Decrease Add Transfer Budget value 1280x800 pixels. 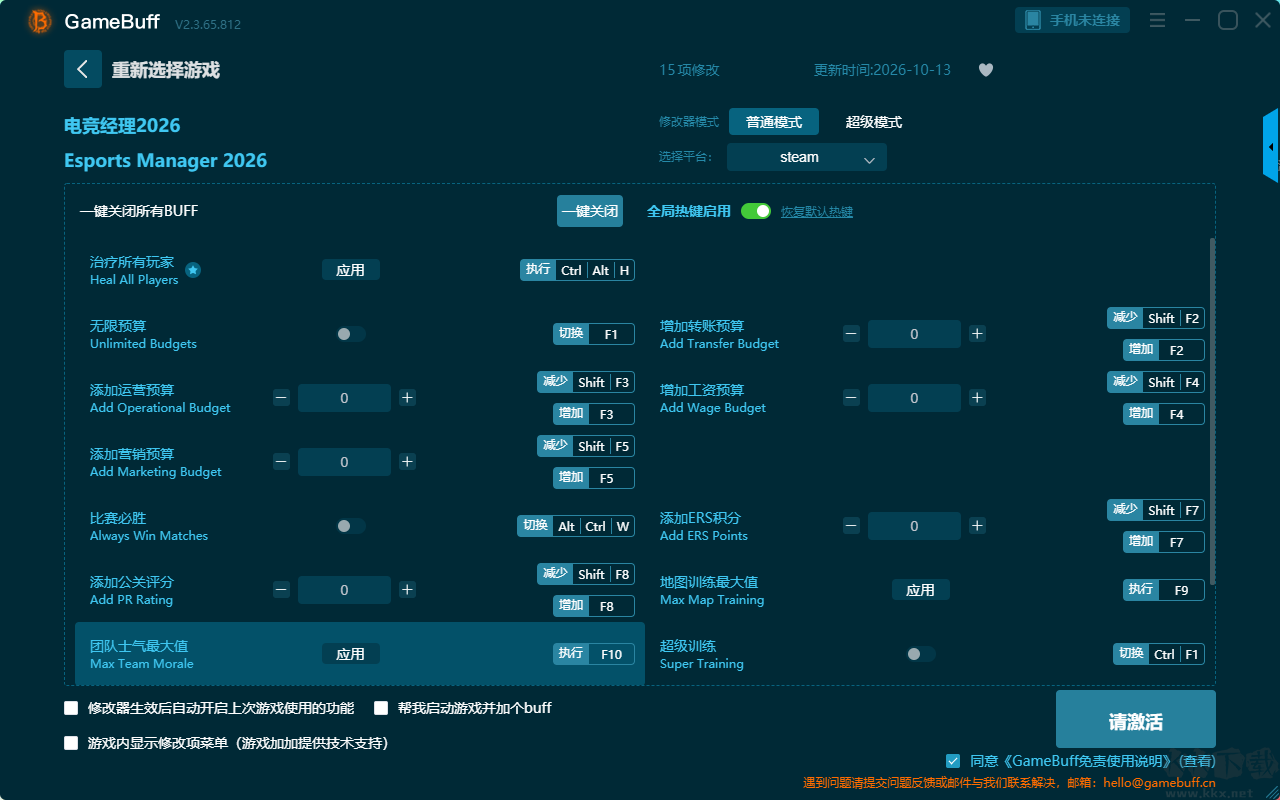[851, 334]
